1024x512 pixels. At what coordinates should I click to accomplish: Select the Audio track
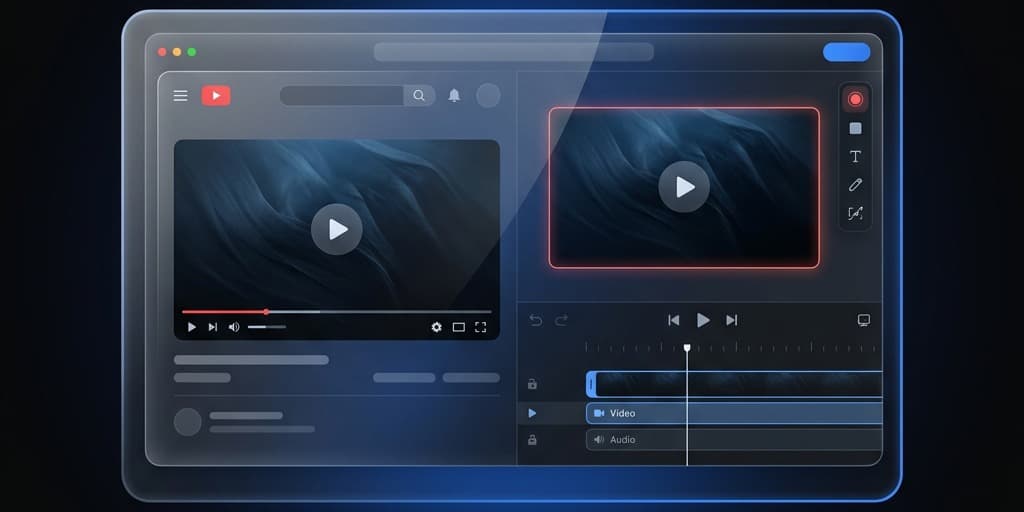click(x=734, y=440)
